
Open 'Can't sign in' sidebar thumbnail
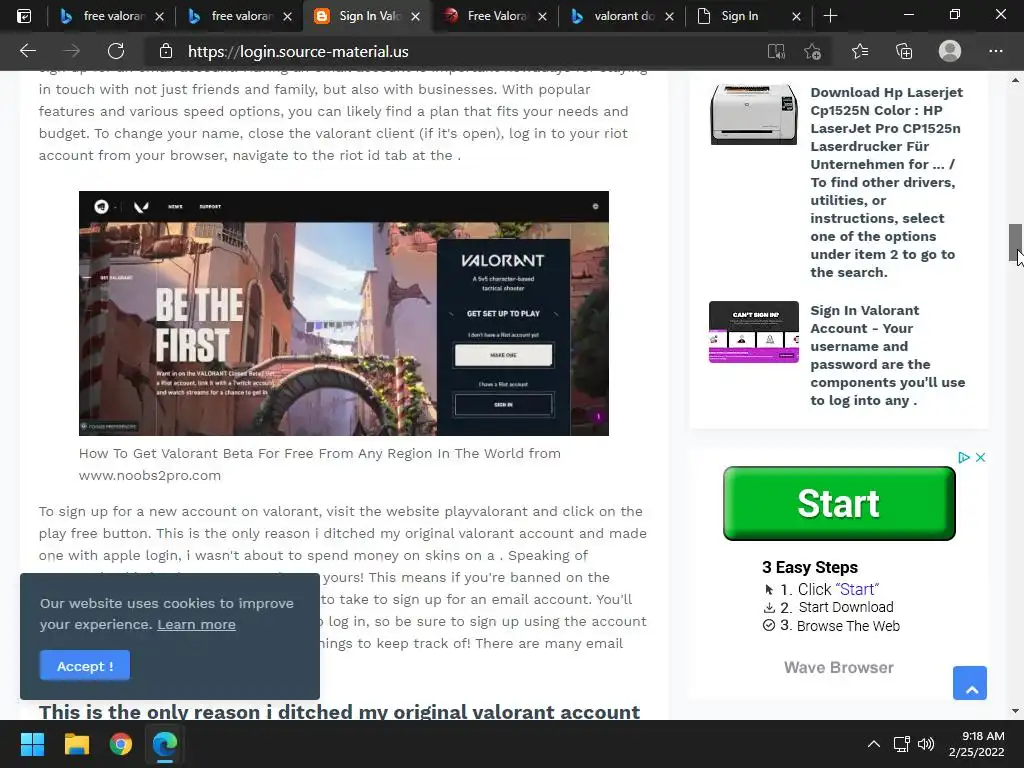(754, 332)
